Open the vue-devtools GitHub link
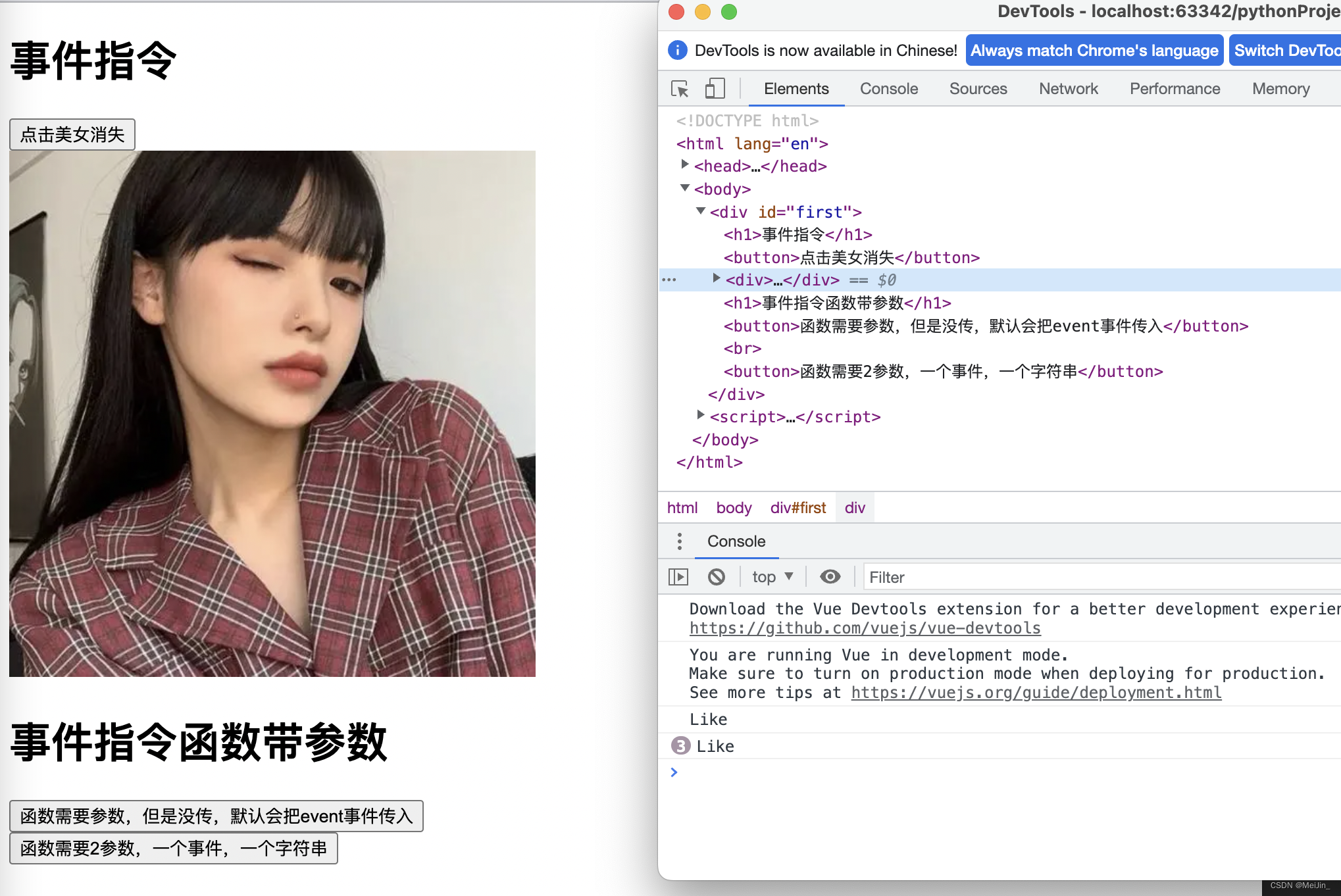The image size is (1341, 896). (x=865, y=628)
